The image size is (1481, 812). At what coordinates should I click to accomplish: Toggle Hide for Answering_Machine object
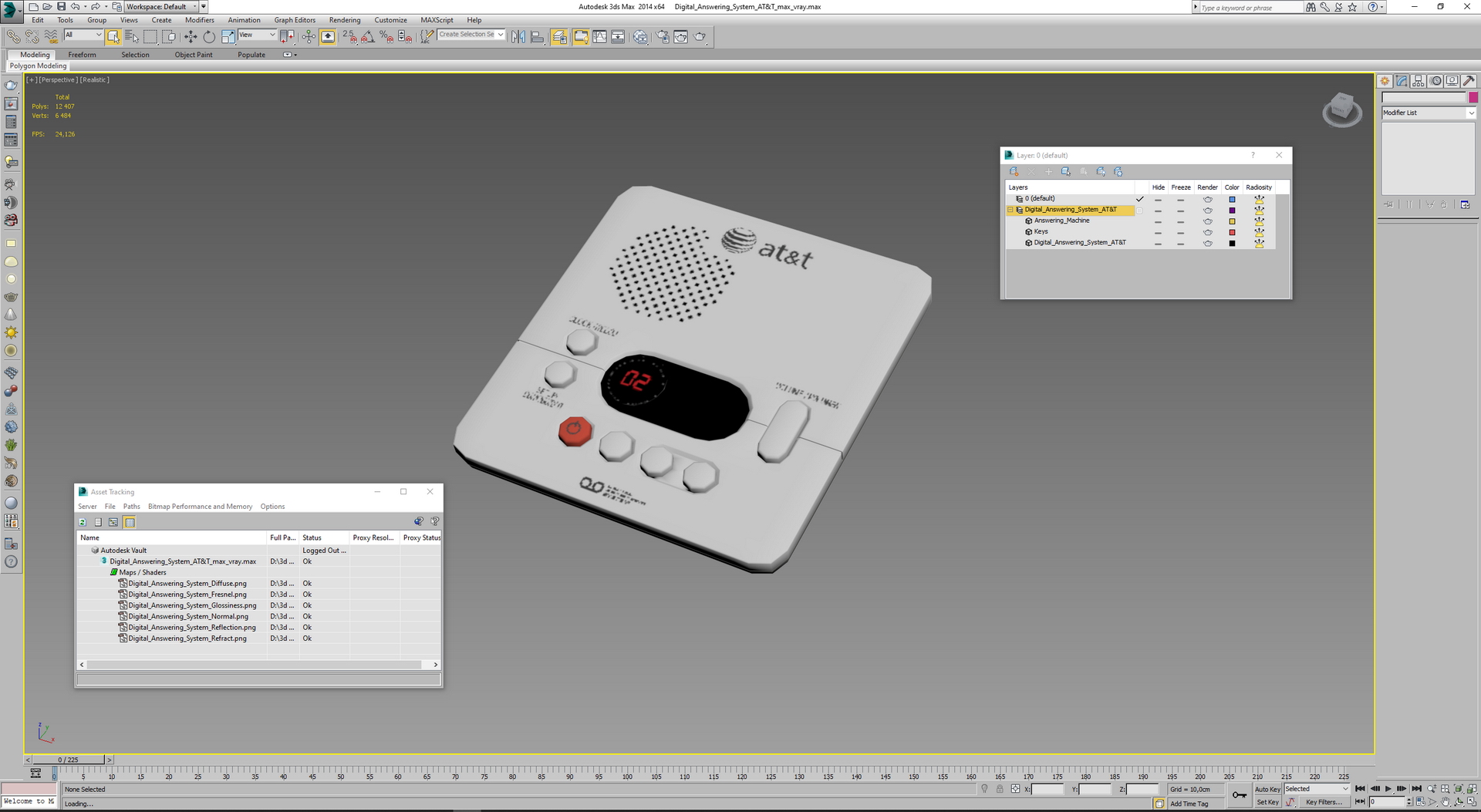coord(1158,221)
